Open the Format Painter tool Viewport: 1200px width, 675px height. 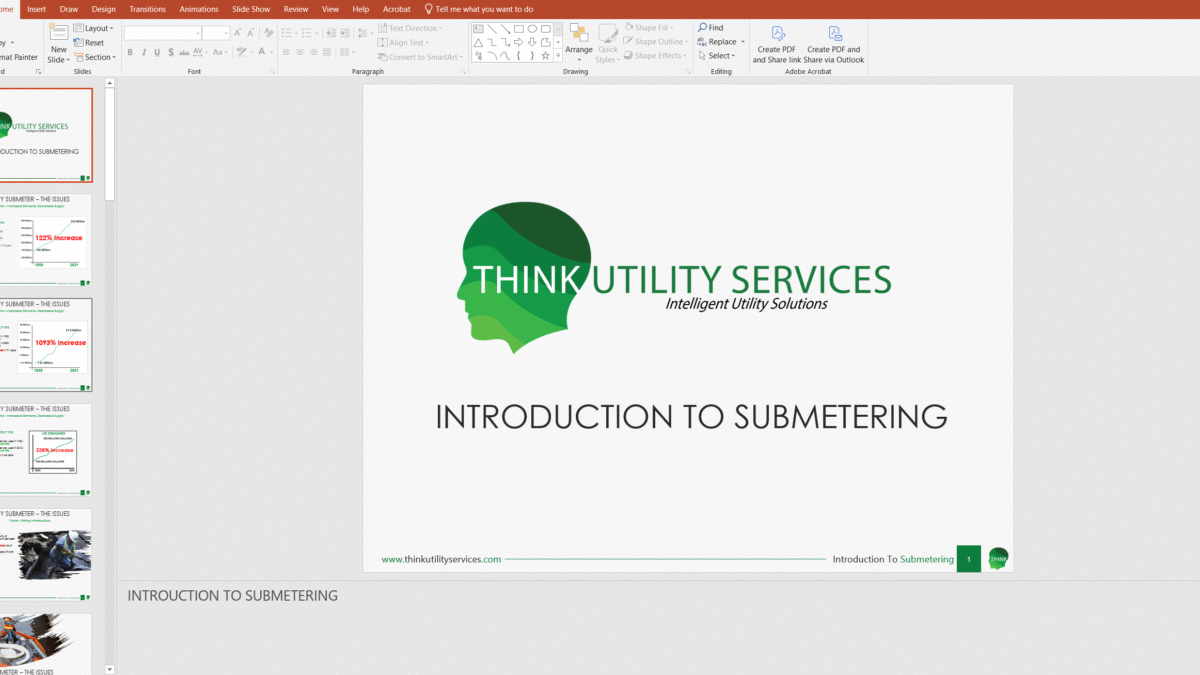coord(18,57)
